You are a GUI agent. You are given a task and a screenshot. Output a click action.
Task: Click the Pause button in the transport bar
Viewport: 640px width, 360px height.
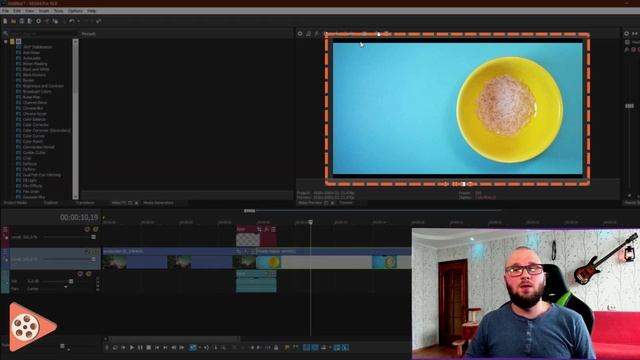pyautogui.click(x=140, y=348)
